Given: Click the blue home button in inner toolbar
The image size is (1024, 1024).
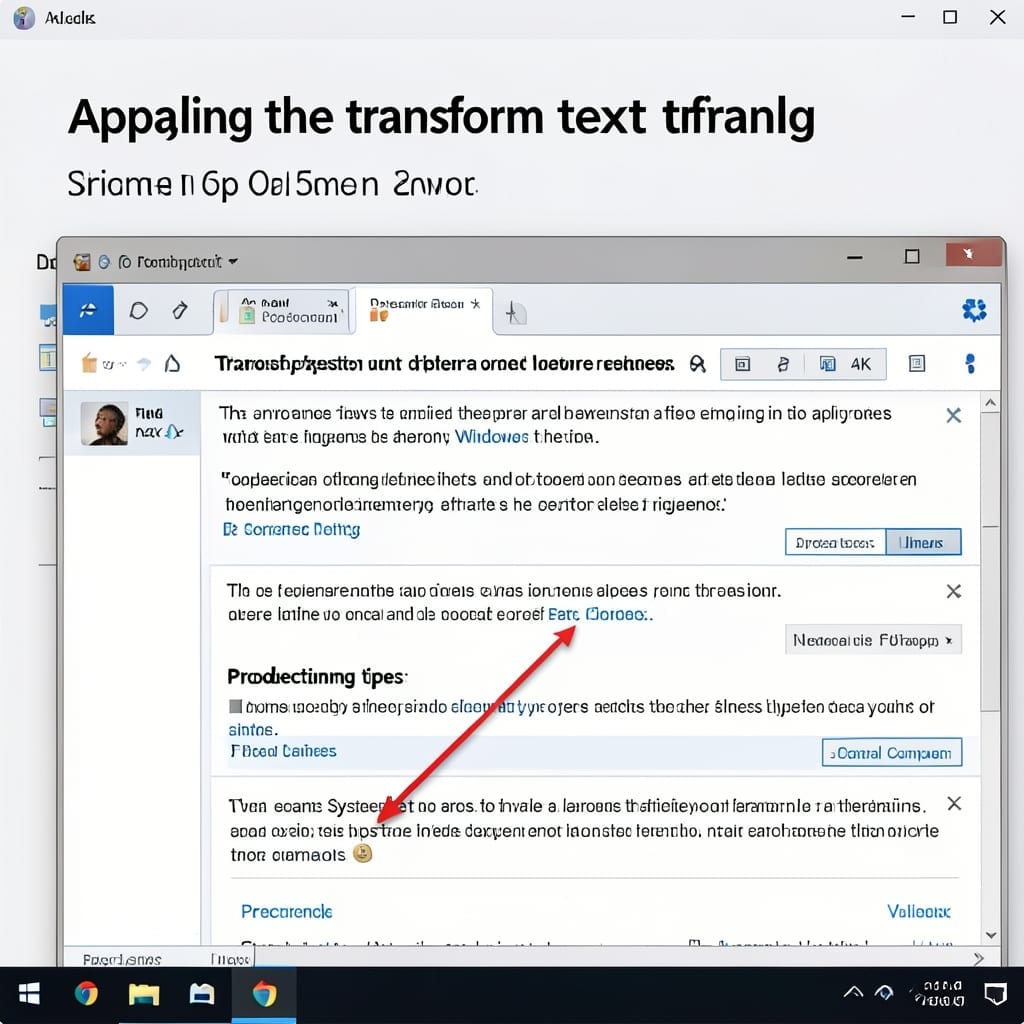Looking at the screenshot, I should click(x=88, y=310).
